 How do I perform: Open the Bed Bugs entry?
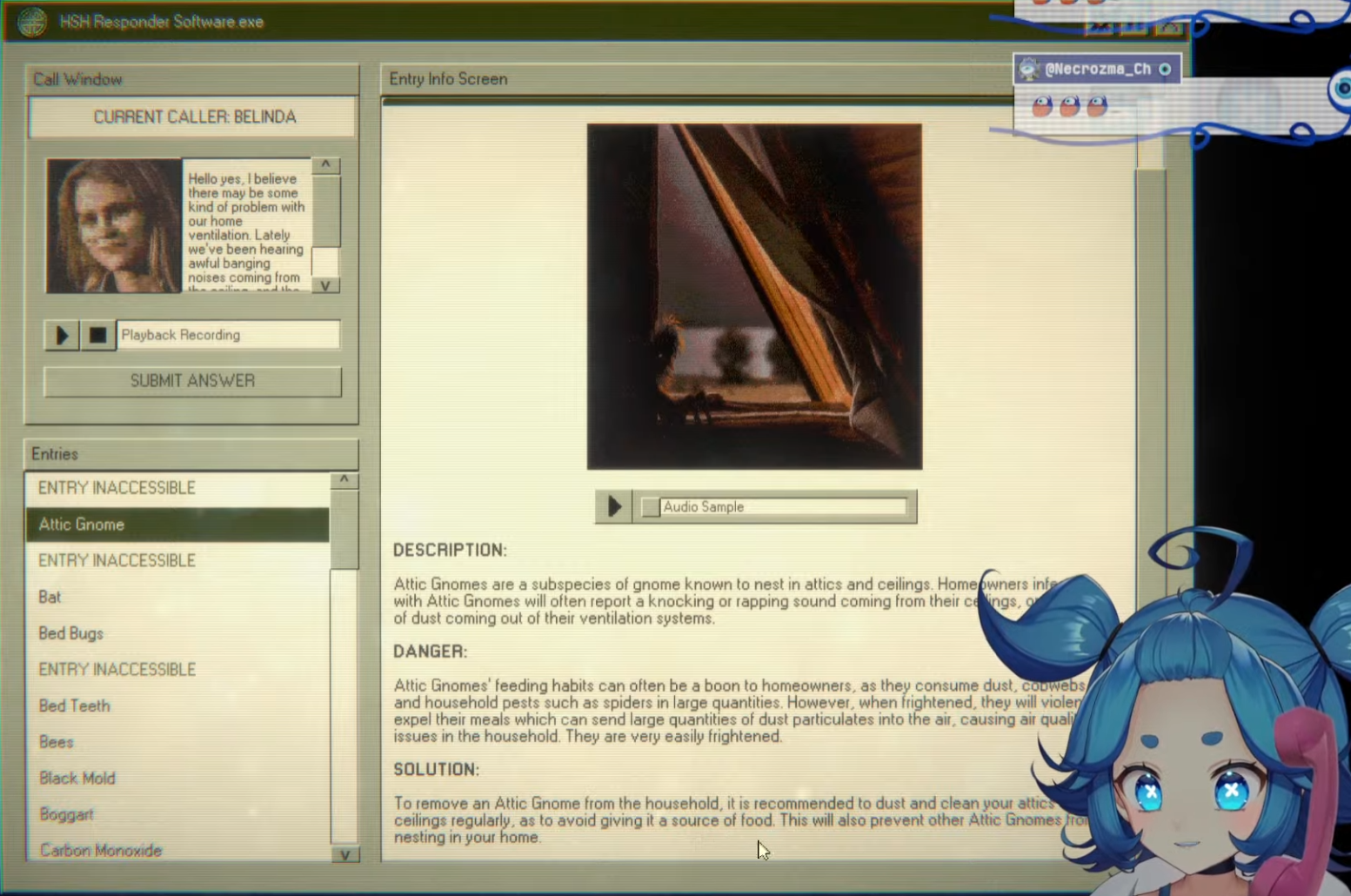177,633
